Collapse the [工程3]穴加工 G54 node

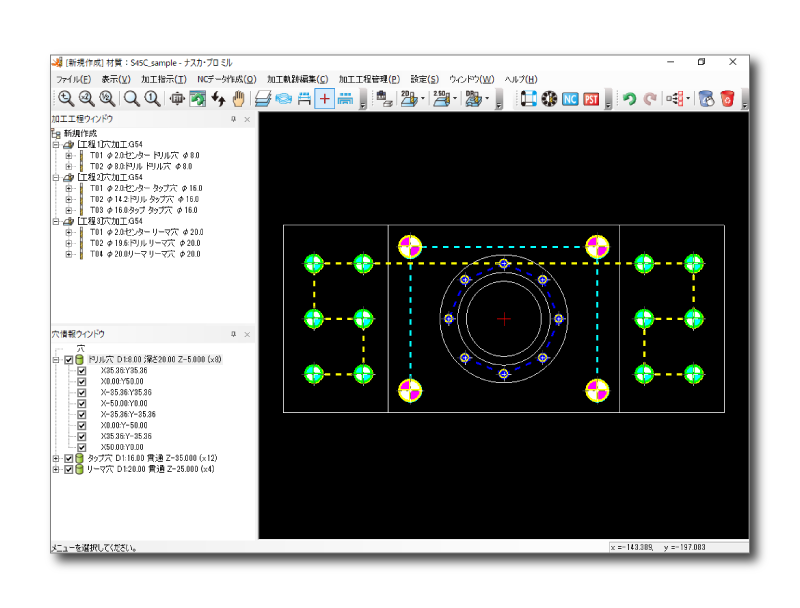[x=56, y=221]
